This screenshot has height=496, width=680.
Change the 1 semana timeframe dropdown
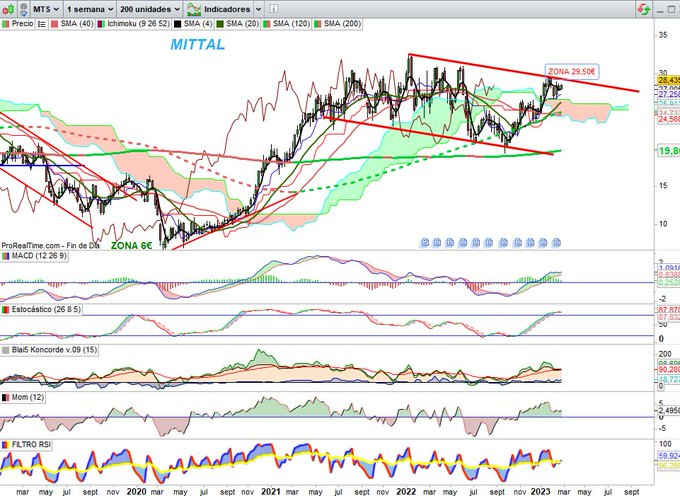[x=90, y=9]
